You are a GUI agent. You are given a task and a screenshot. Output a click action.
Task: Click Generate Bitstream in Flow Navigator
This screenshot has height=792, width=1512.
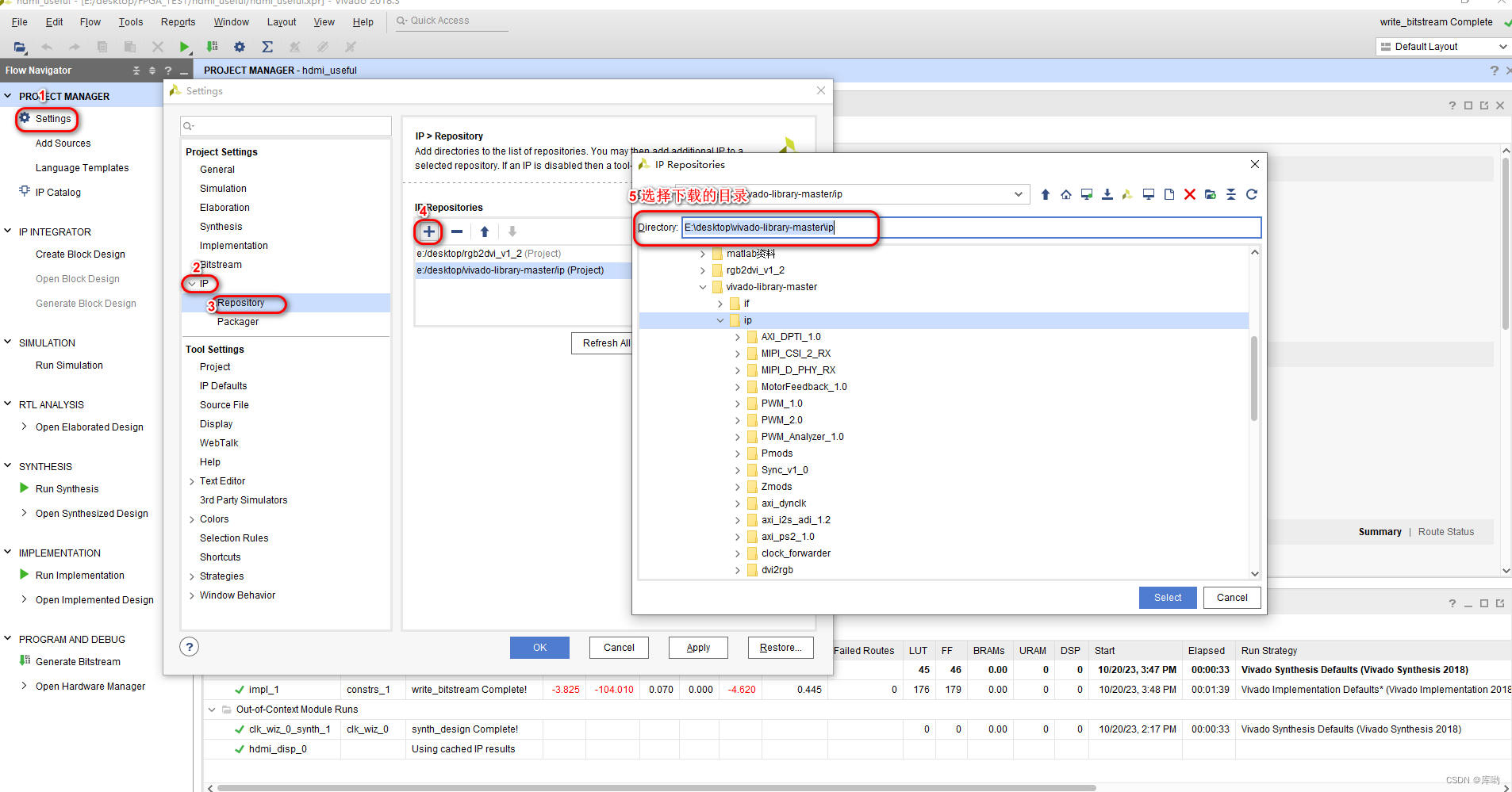pos(78,662)
